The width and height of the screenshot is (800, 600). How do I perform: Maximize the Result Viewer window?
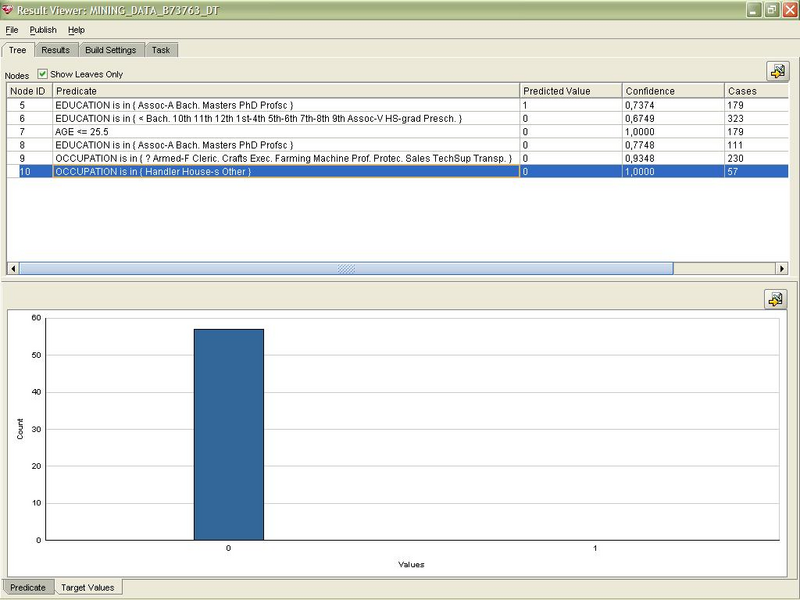point(772,10)
